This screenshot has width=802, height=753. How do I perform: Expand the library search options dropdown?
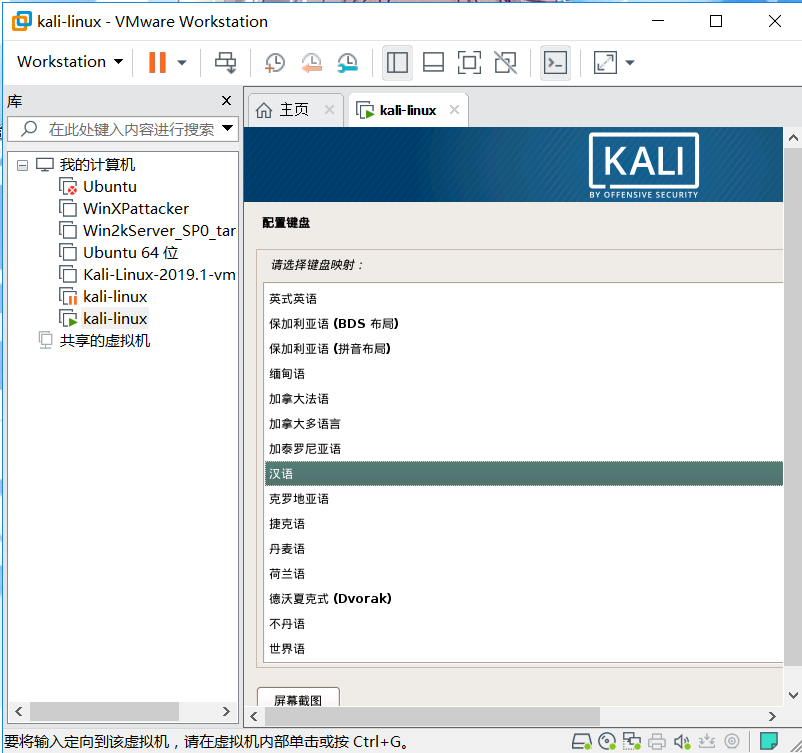[228, 128]
